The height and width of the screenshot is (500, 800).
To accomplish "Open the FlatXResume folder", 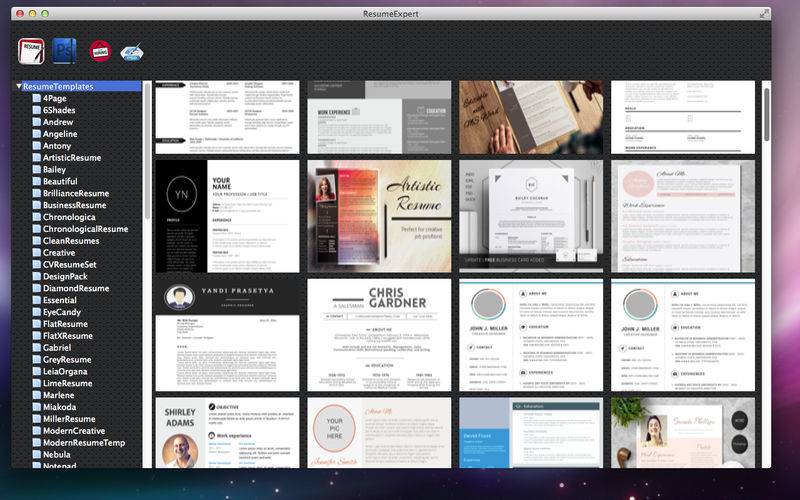I will point(63,336).
